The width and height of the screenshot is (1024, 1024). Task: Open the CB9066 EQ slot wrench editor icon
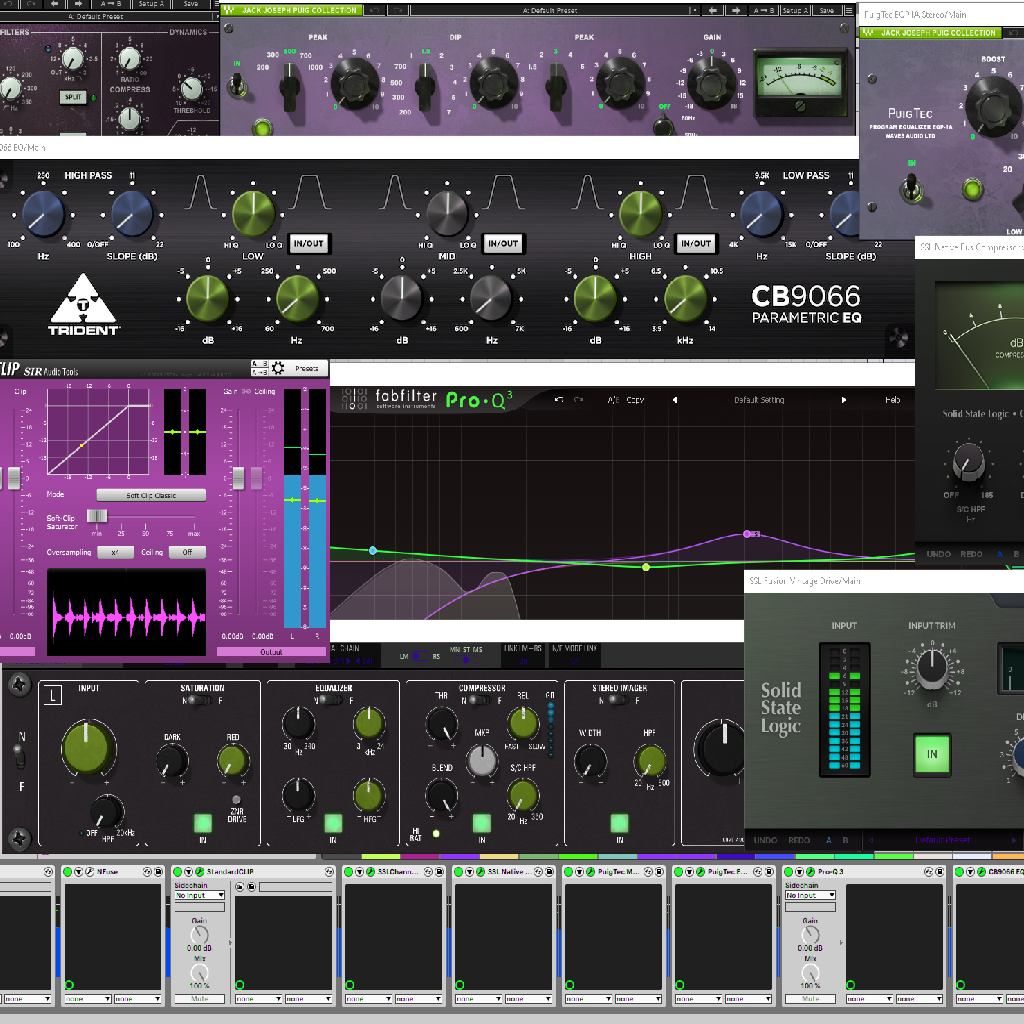pos(981,872)
